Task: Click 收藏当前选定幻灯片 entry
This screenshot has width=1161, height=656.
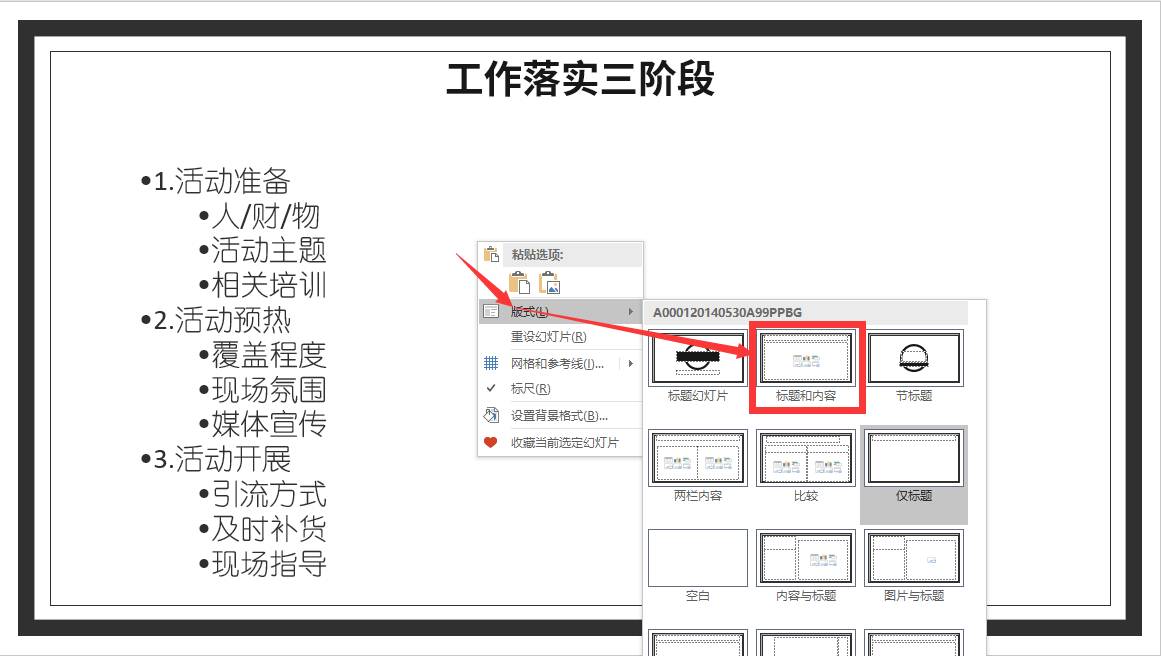Action: [x=561, y=443]
